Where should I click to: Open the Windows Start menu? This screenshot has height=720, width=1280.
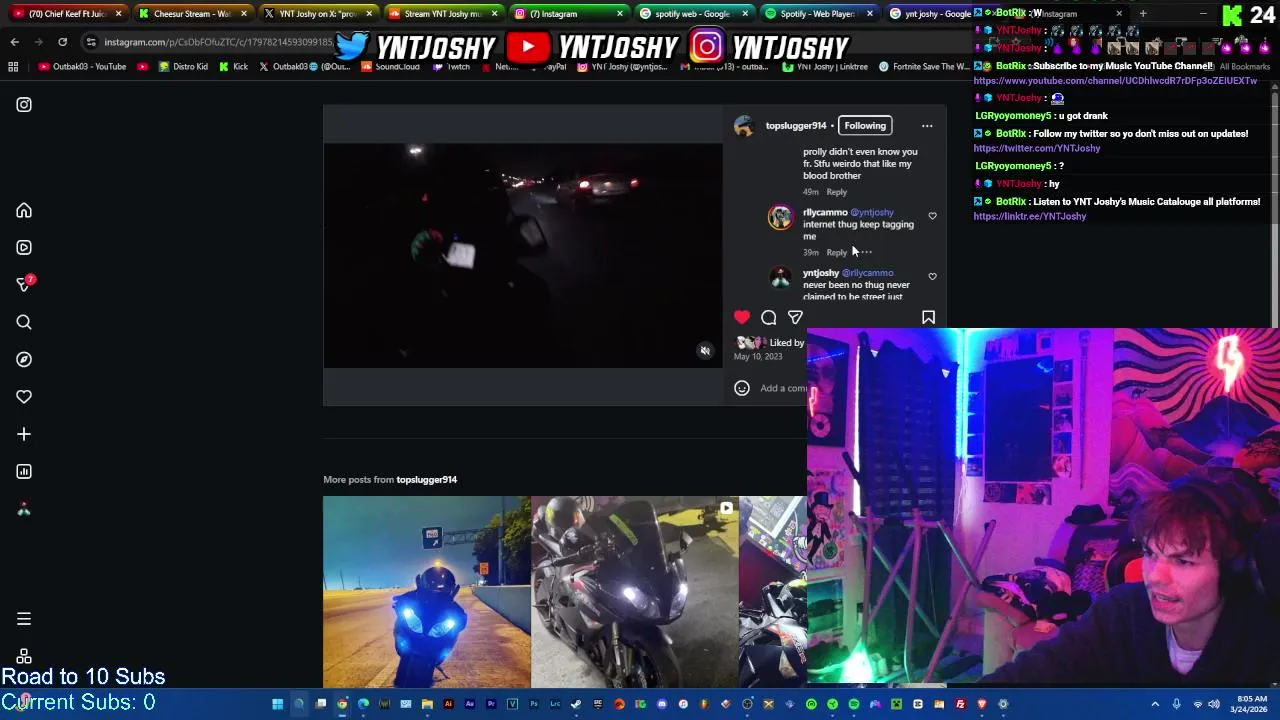point(277,704)
